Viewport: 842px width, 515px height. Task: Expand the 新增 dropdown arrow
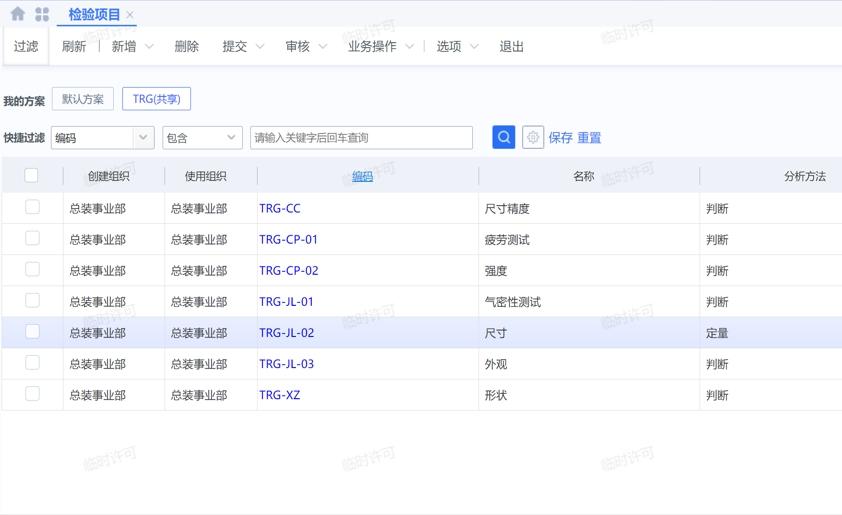(149, 46)
